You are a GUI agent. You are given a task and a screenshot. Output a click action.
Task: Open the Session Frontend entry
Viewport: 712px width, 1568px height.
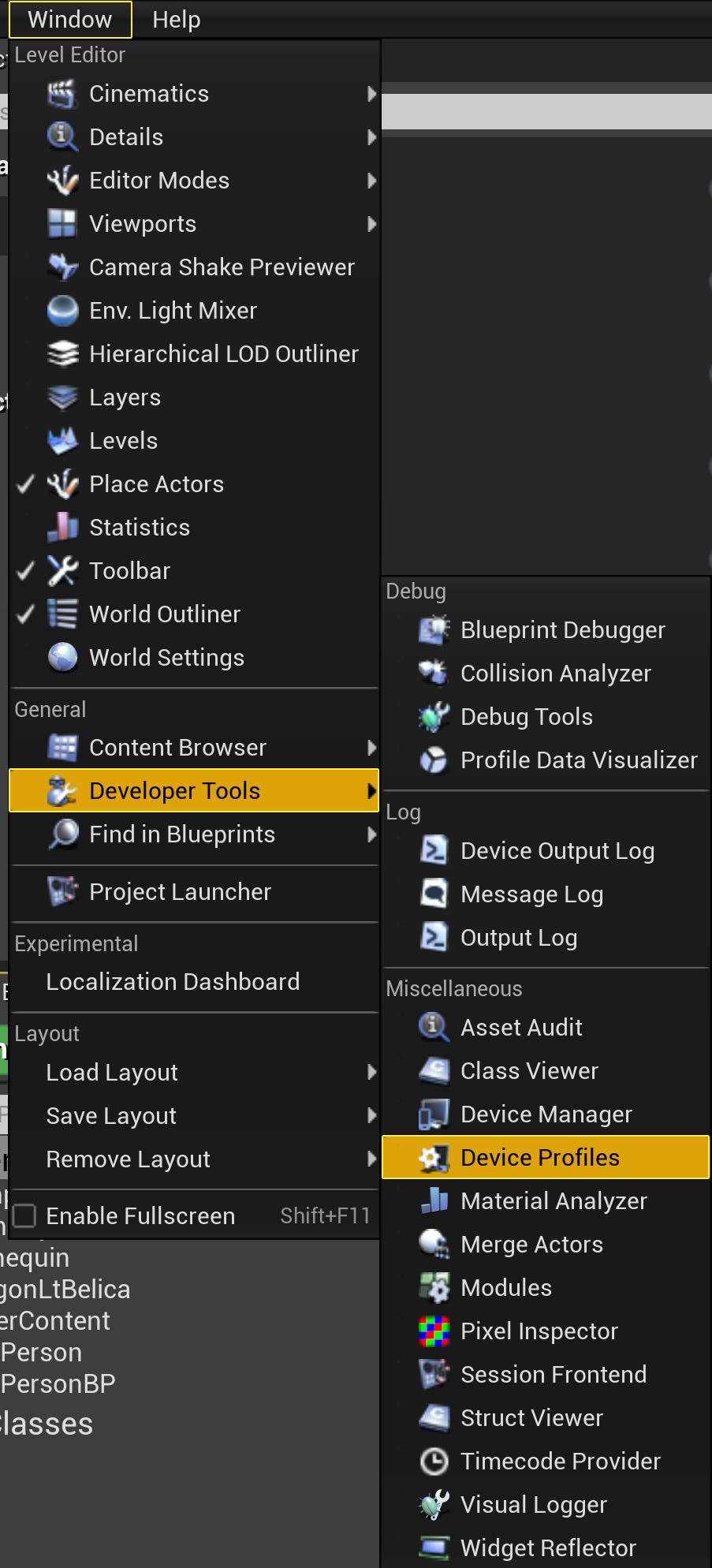point(546,1375)
